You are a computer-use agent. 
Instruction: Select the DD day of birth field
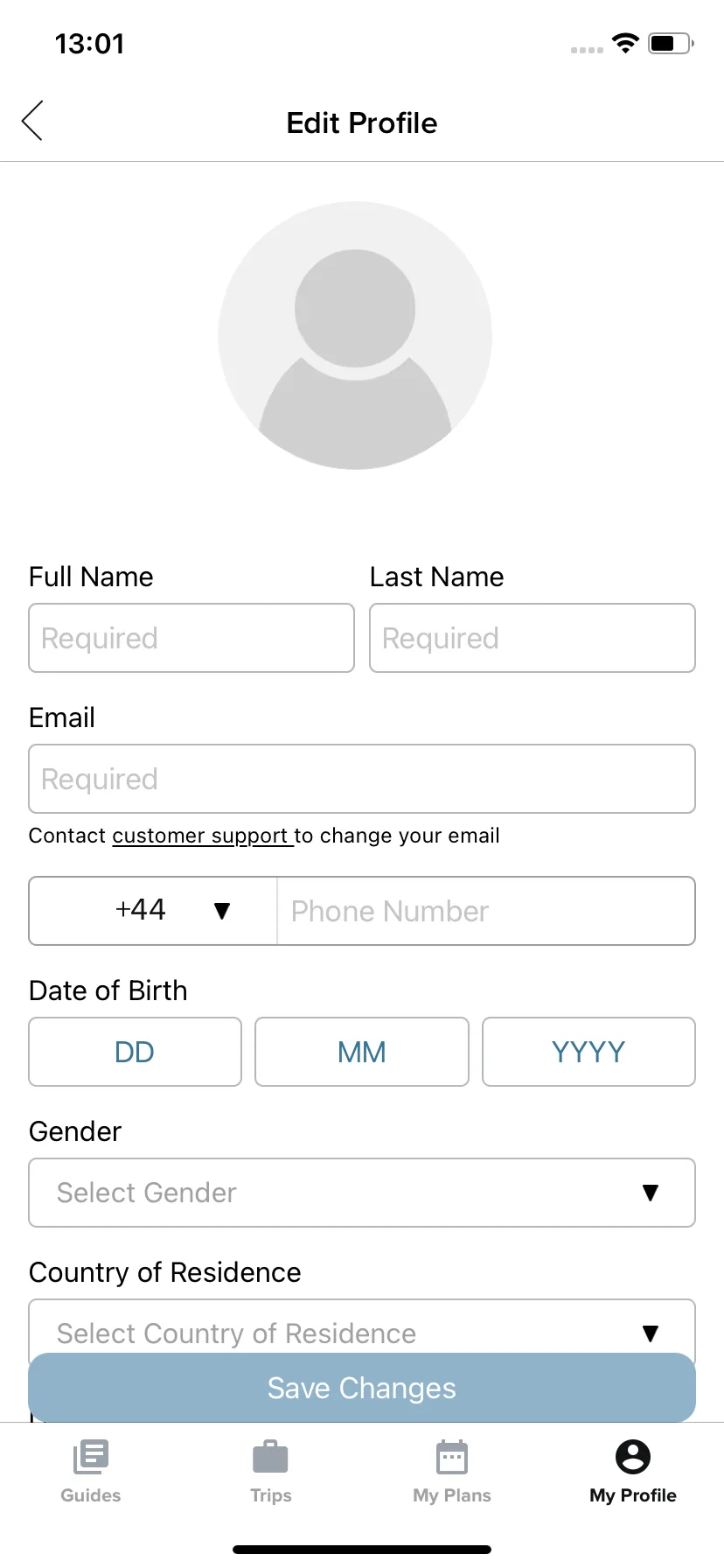click(135, 1052)
